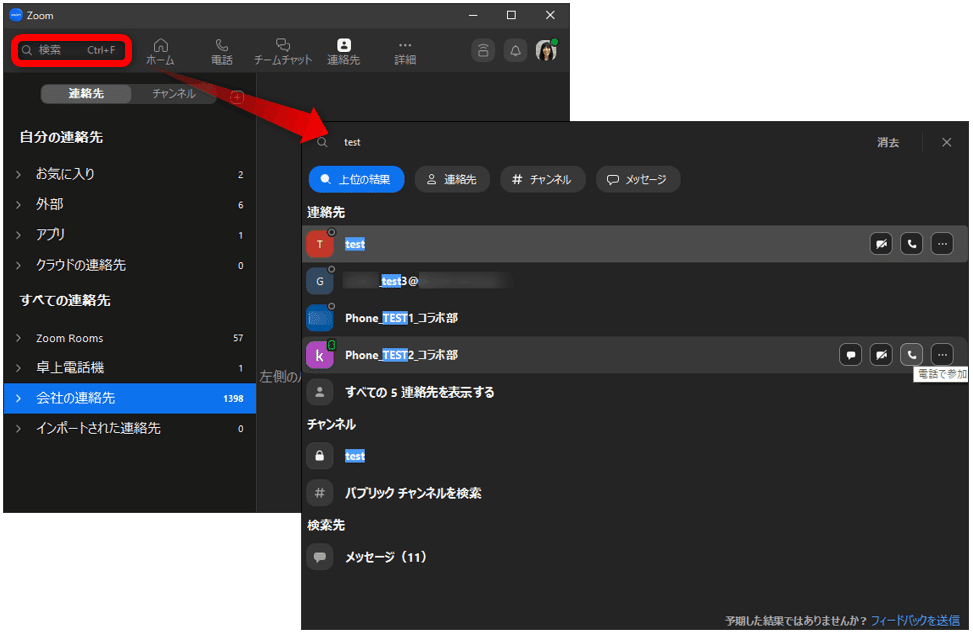The width and height of the screenshot is (973, 633).
Task: Select the チャンネル segmented tab
Action: coord(174,94)
